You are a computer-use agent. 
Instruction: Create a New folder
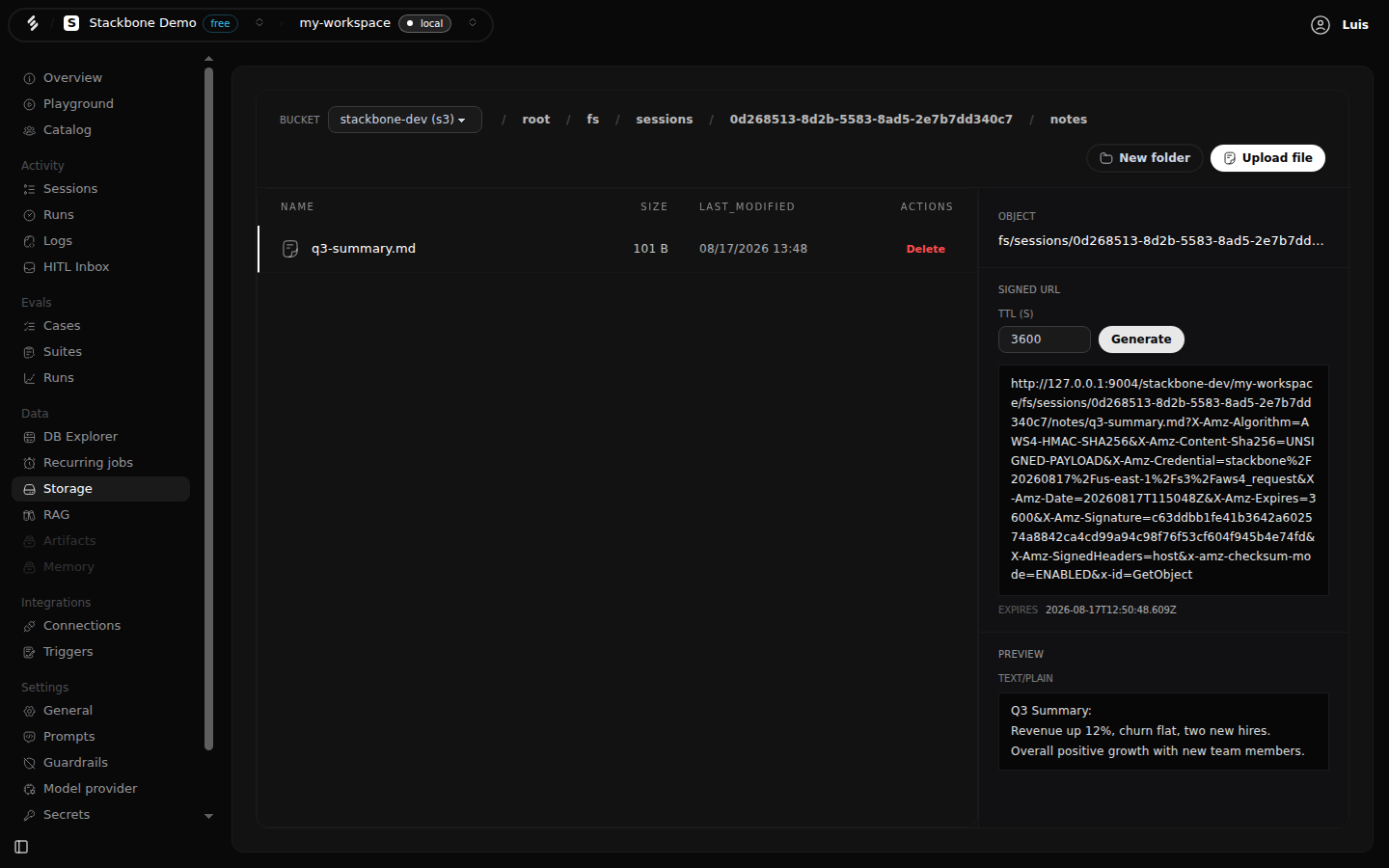(1145, 158)
